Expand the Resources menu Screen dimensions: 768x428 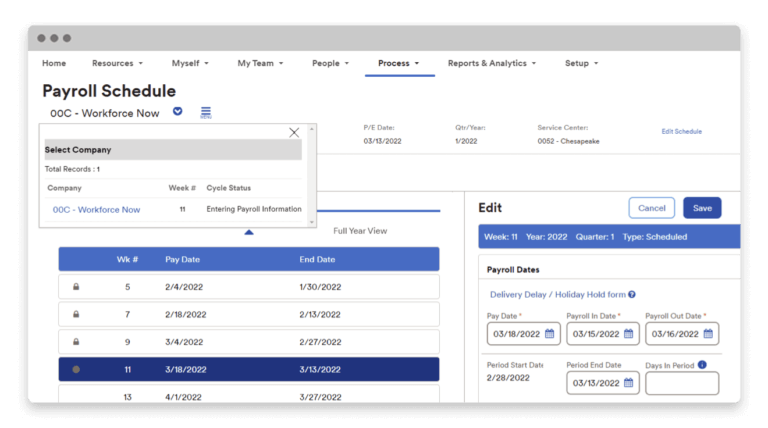(x=117, y=63)
